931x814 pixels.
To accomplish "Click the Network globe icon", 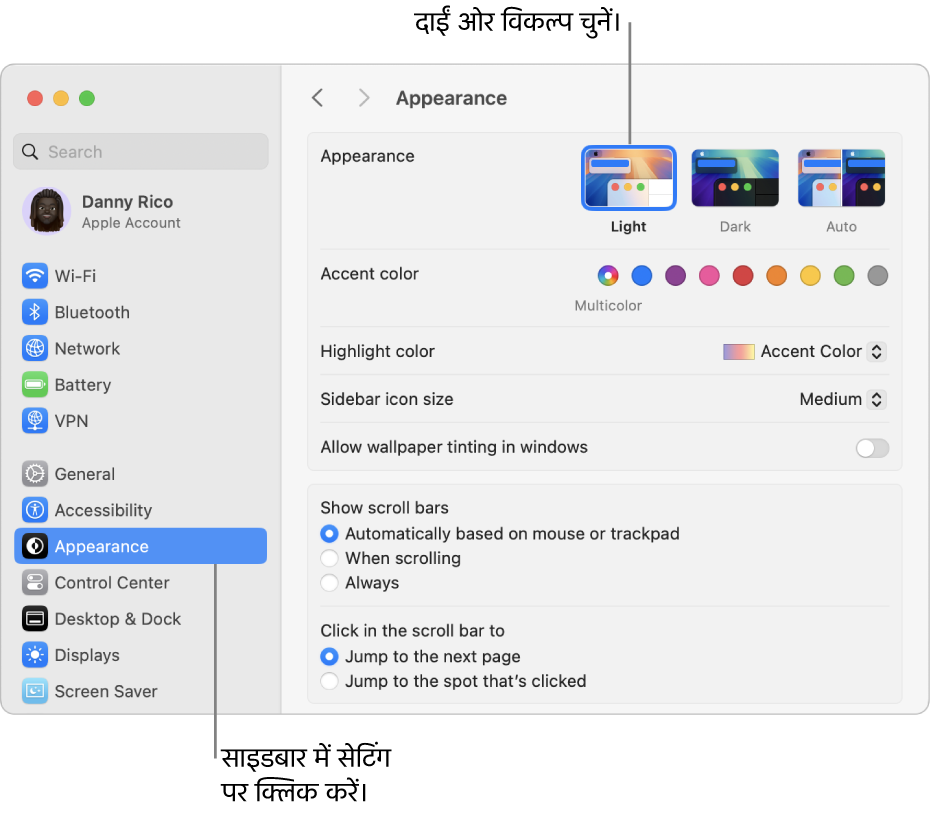I will [35, 348].
